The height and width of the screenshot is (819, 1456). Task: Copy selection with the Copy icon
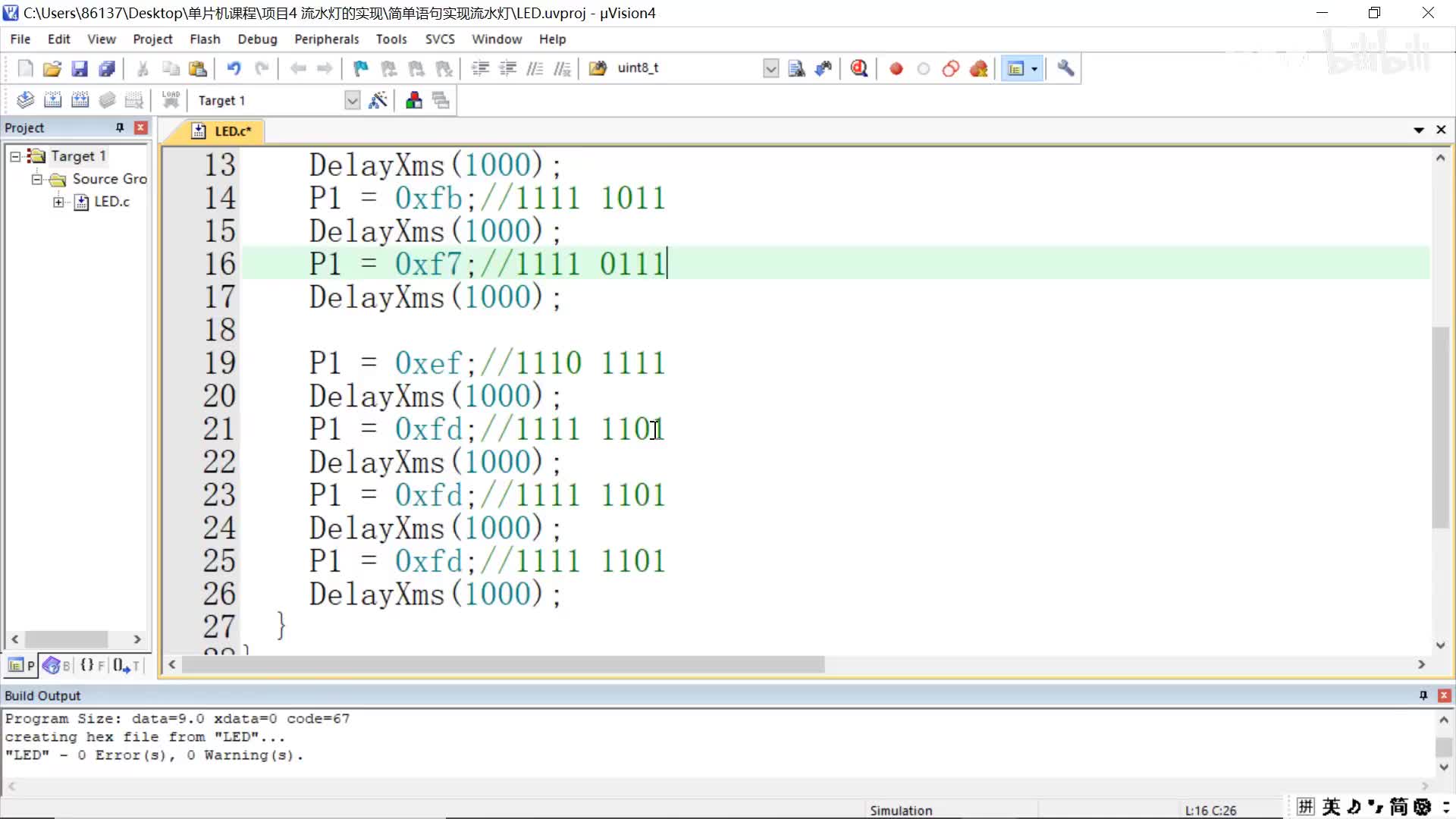(171, 69)
